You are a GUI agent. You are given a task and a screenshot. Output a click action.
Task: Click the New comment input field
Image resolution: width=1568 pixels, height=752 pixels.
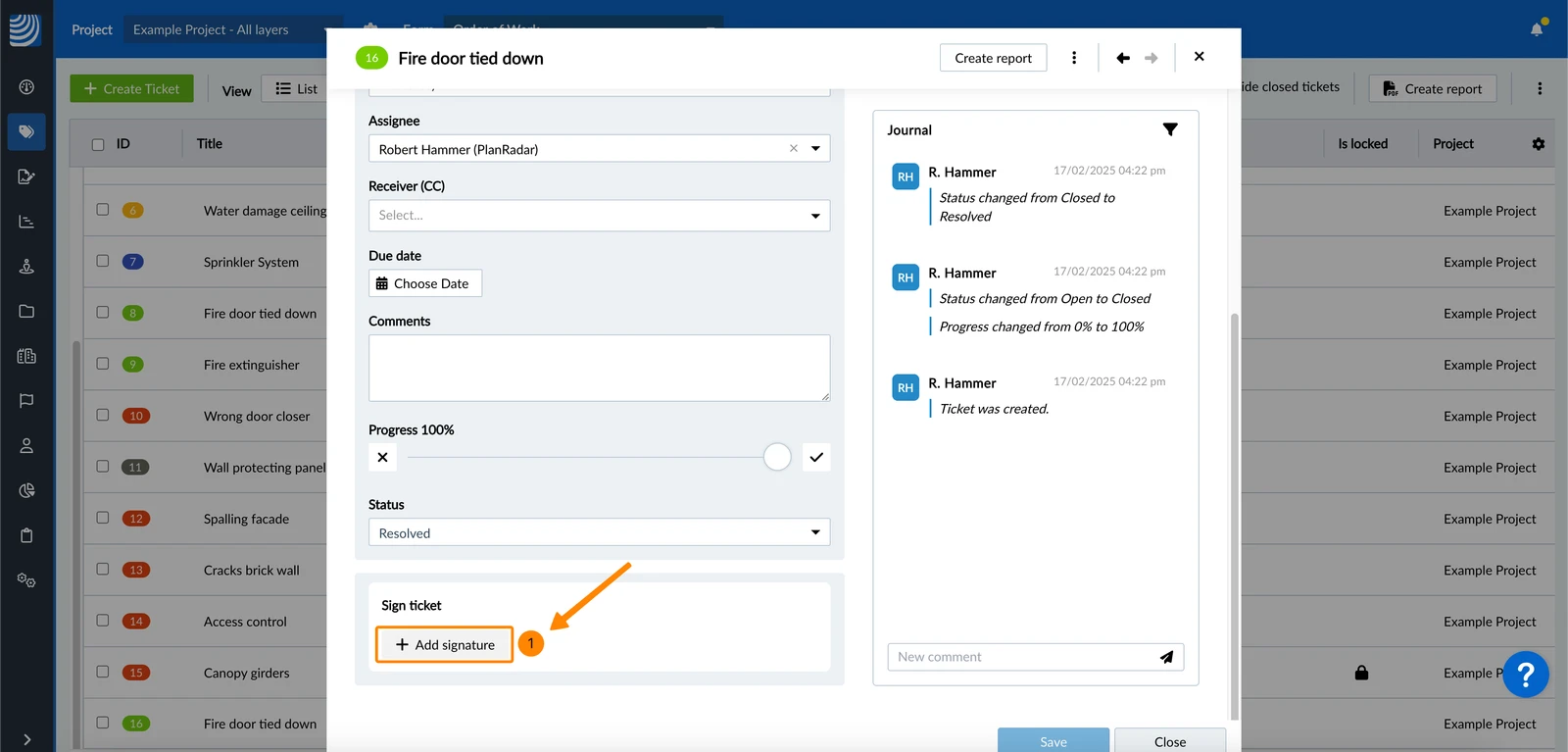point(1019,657)
